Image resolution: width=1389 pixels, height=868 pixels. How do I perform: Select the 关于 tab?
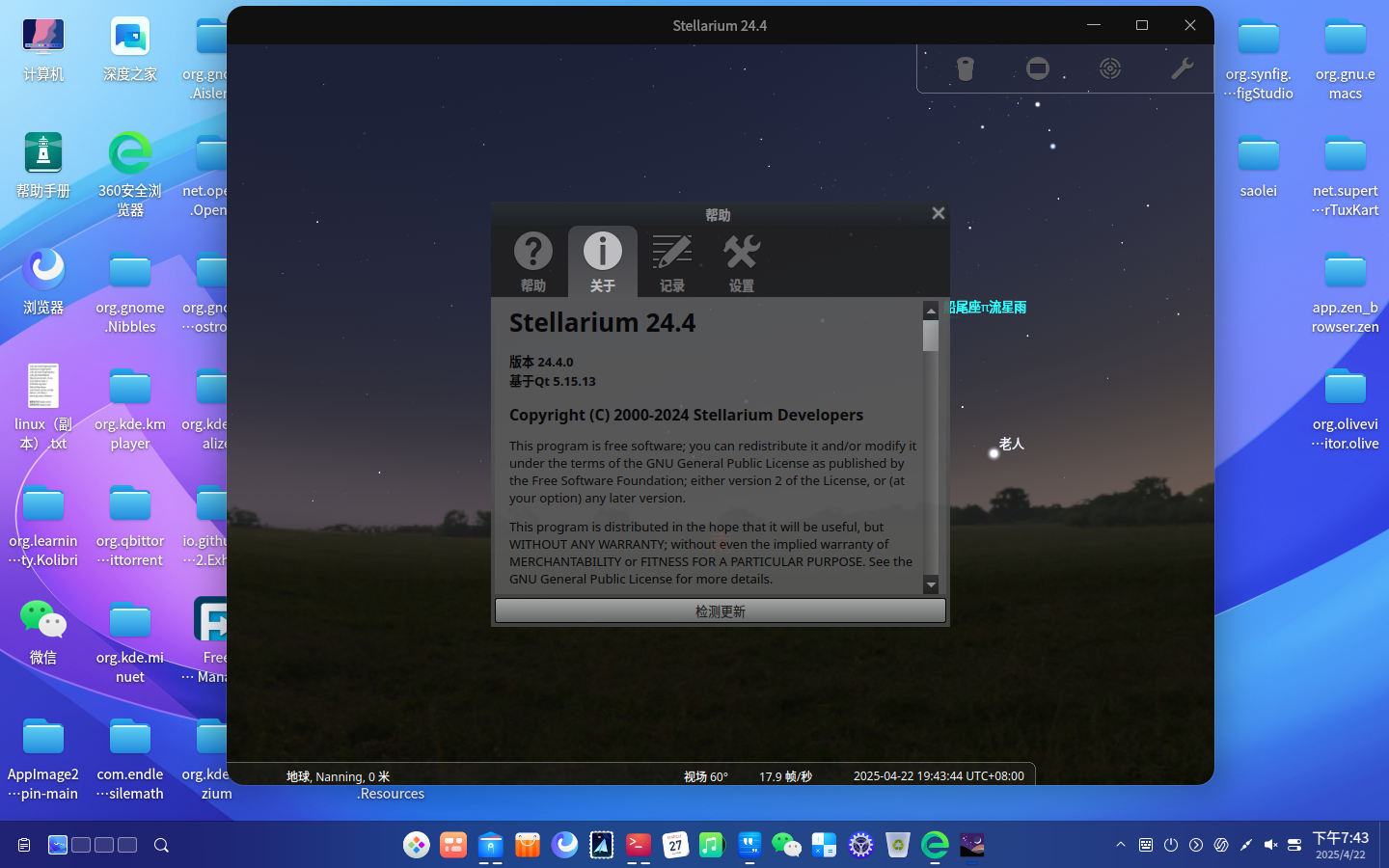coord(603,261)
